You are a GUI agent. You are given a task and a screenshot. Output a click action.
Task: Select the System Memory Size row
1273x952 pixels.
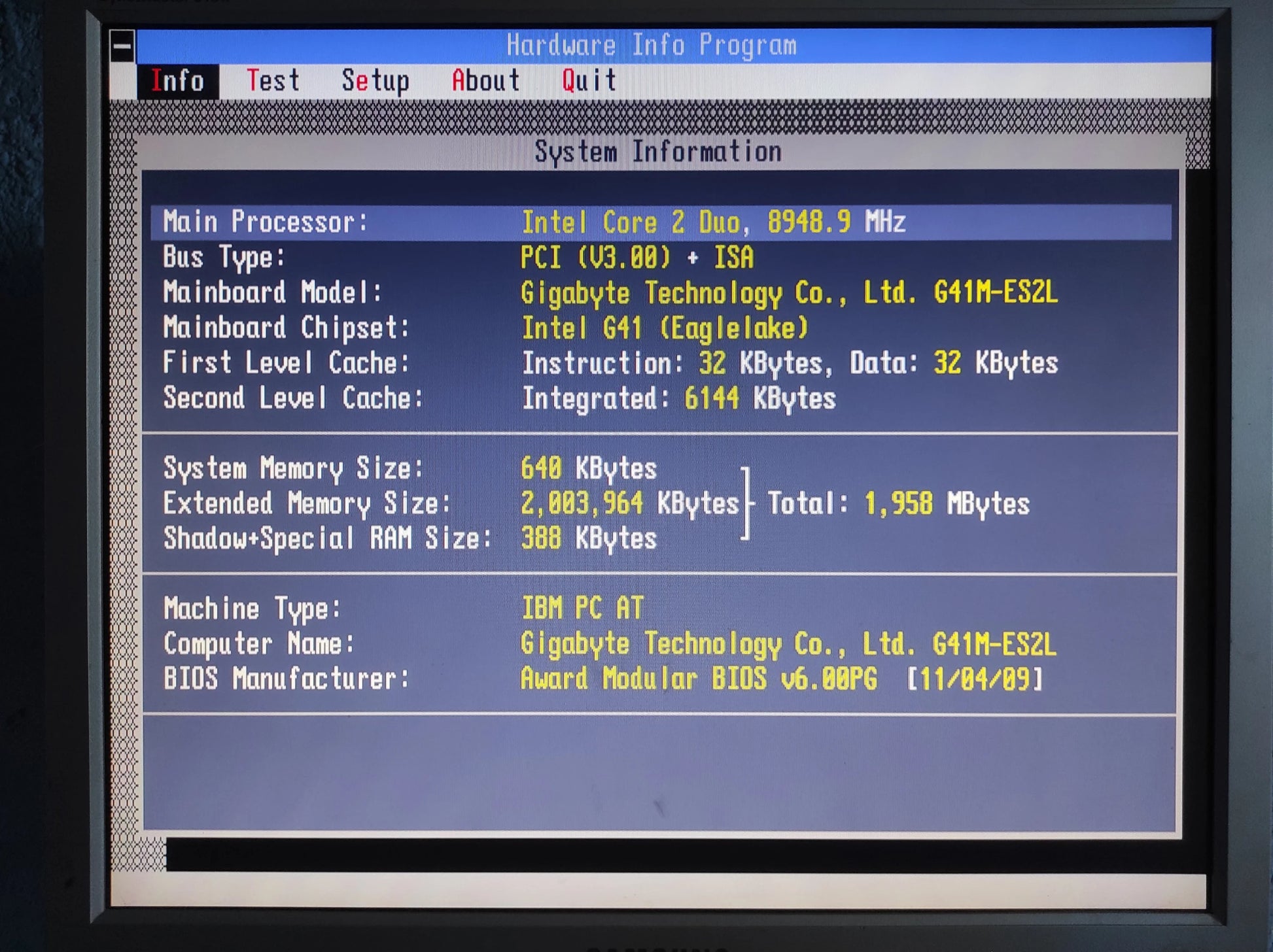pos(661,469)
